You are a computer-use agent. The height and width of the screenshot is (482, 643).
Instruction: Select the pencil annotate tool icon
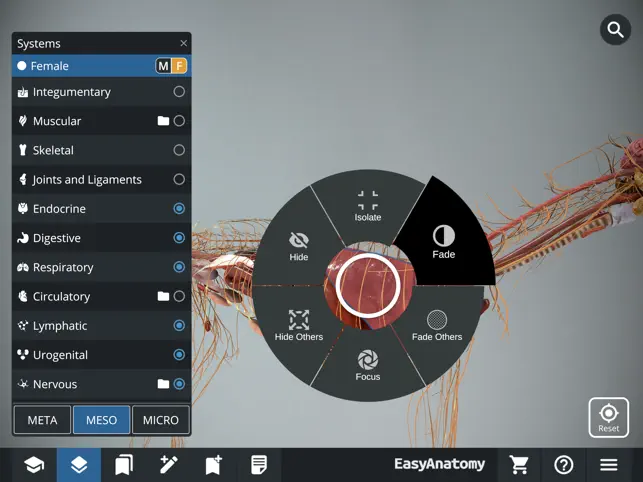[x=169, y=465]
